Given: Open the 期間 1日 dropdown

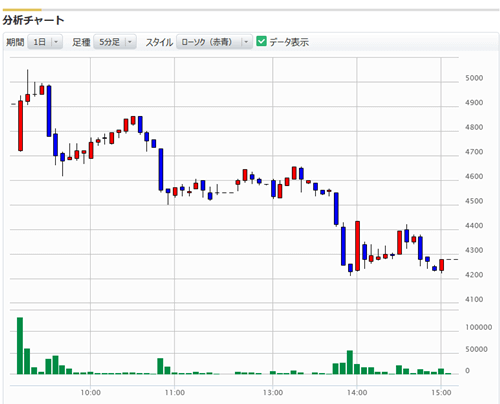Looking at the screenshot, I should 45,42.
